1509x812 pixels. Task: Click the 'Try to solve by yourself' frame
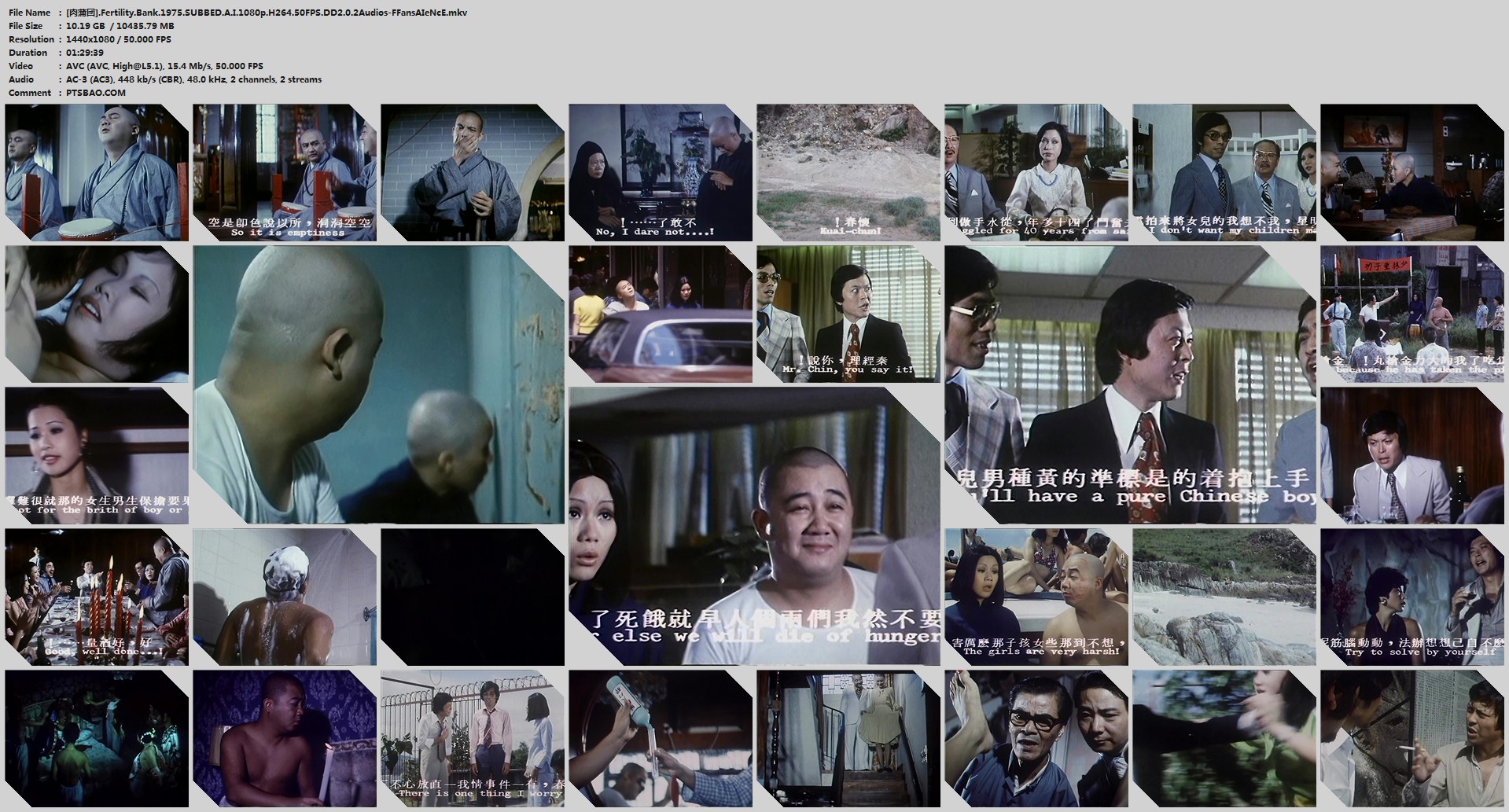tap(1411, 597)
